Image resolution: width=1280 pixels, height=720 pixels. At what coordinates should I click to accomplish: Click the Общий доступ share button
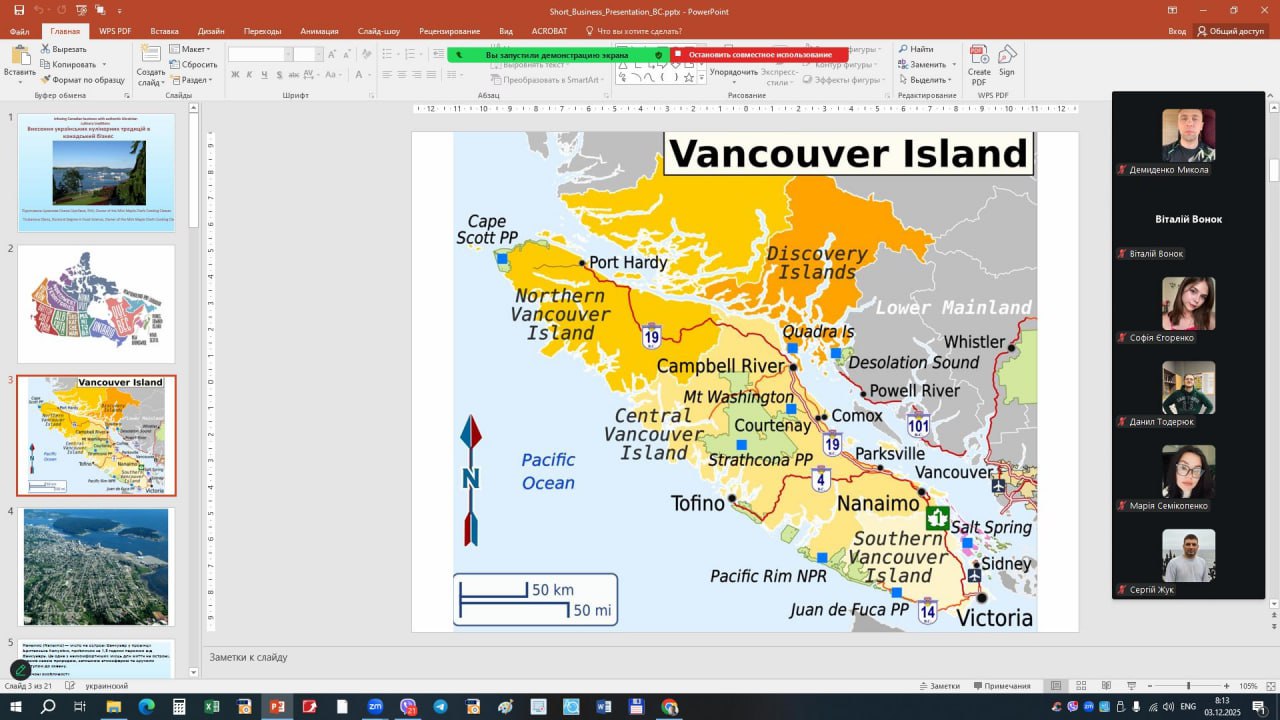[x=1230, y=31]
